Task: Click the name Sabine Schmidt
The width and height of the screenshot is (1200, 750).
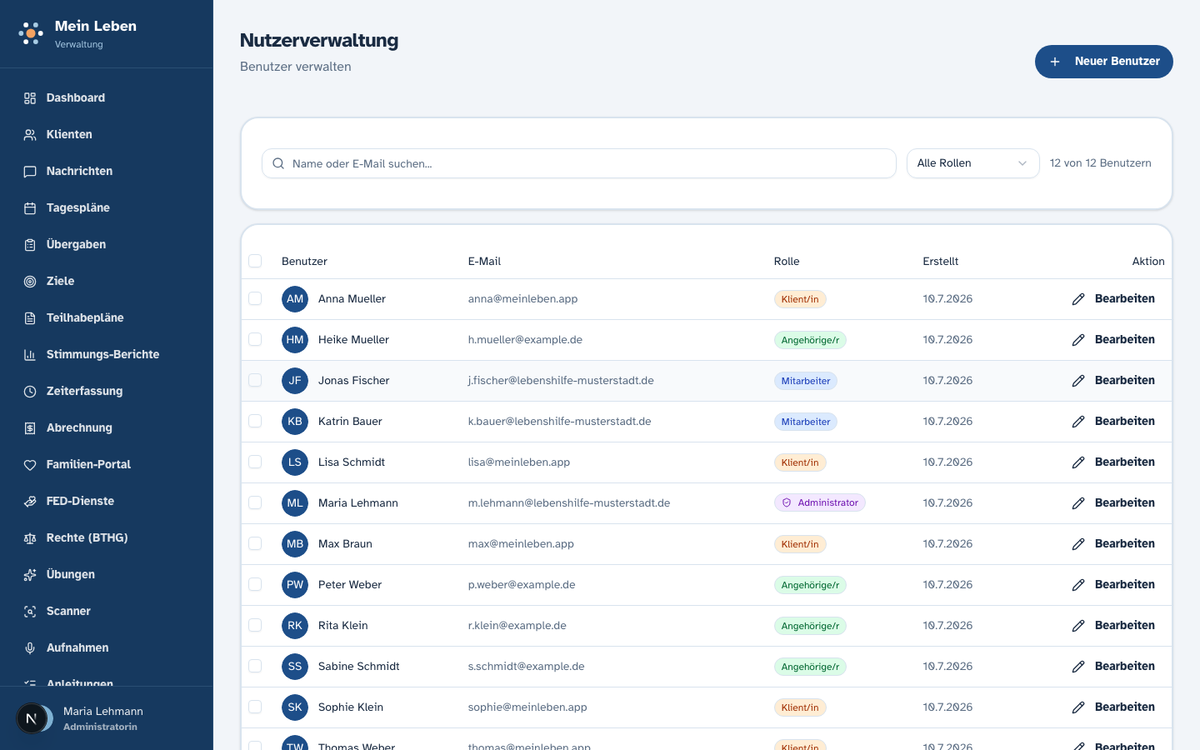Action: pos(359,666)
